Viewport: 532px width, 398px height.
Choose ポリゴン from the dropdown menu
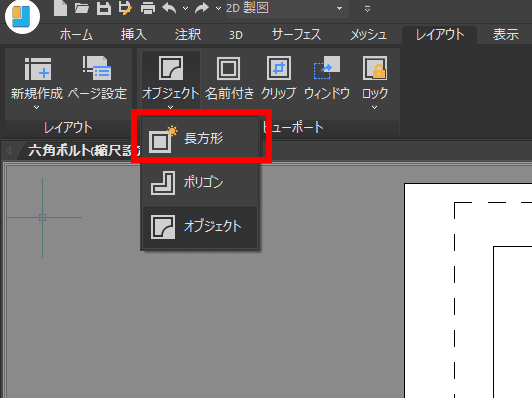200,183
